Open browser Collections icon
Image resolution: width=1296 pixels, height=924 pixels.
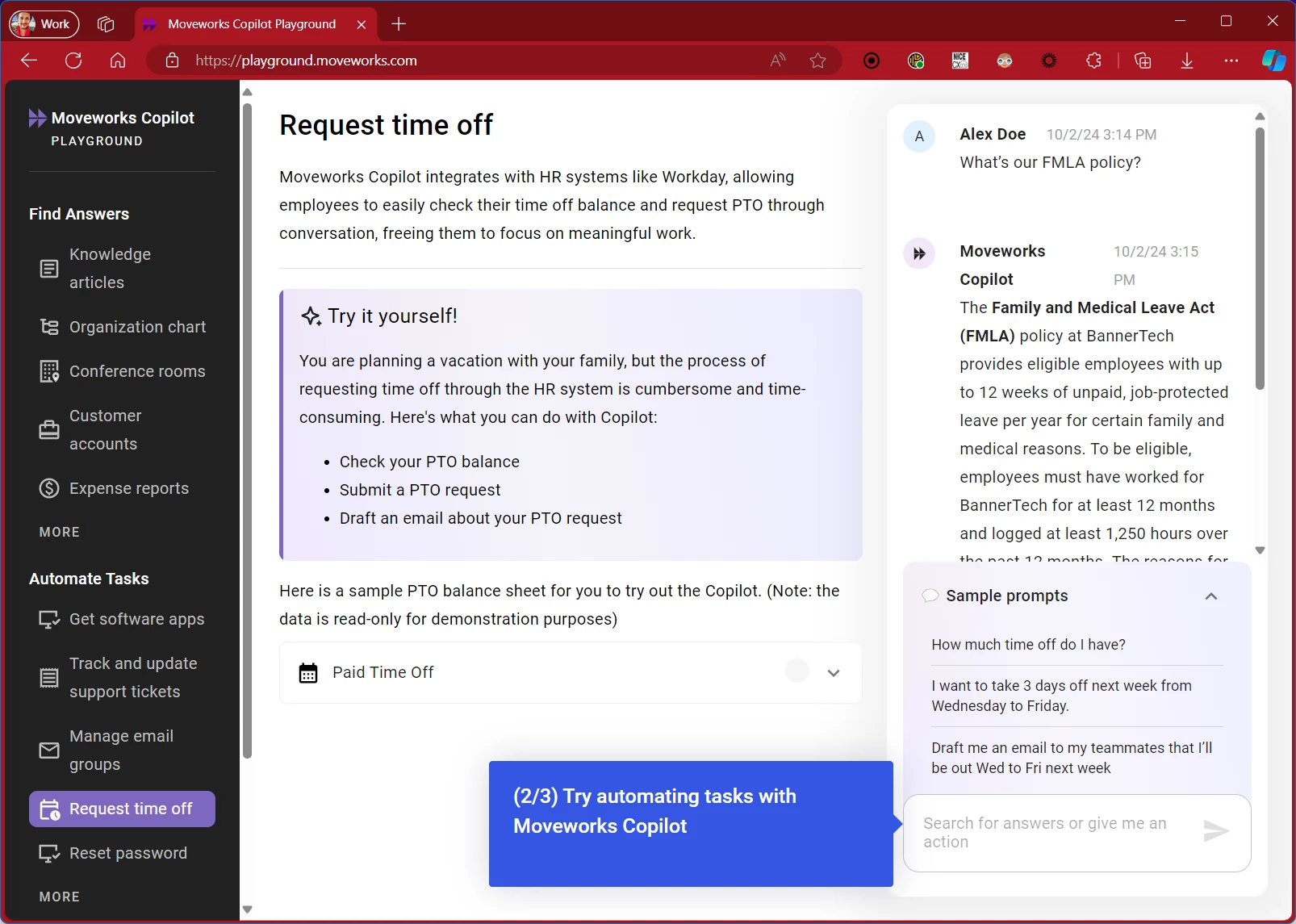[x=1143, y=61]
